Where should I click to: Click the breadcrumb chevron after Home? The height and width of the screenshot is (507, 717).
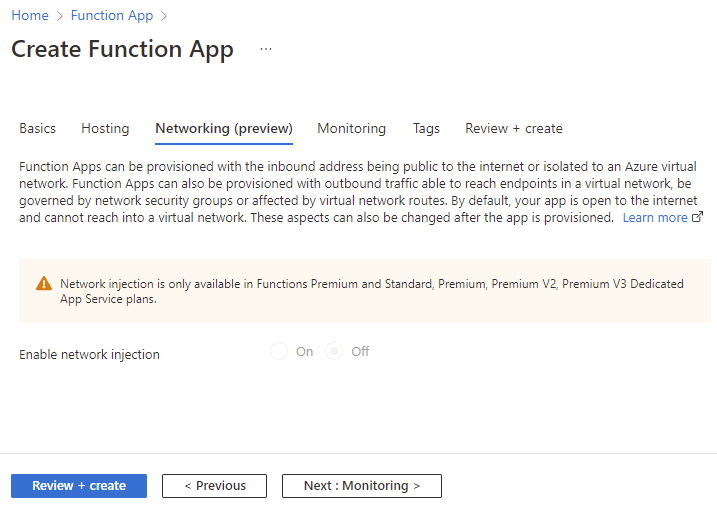coord(59,16)
